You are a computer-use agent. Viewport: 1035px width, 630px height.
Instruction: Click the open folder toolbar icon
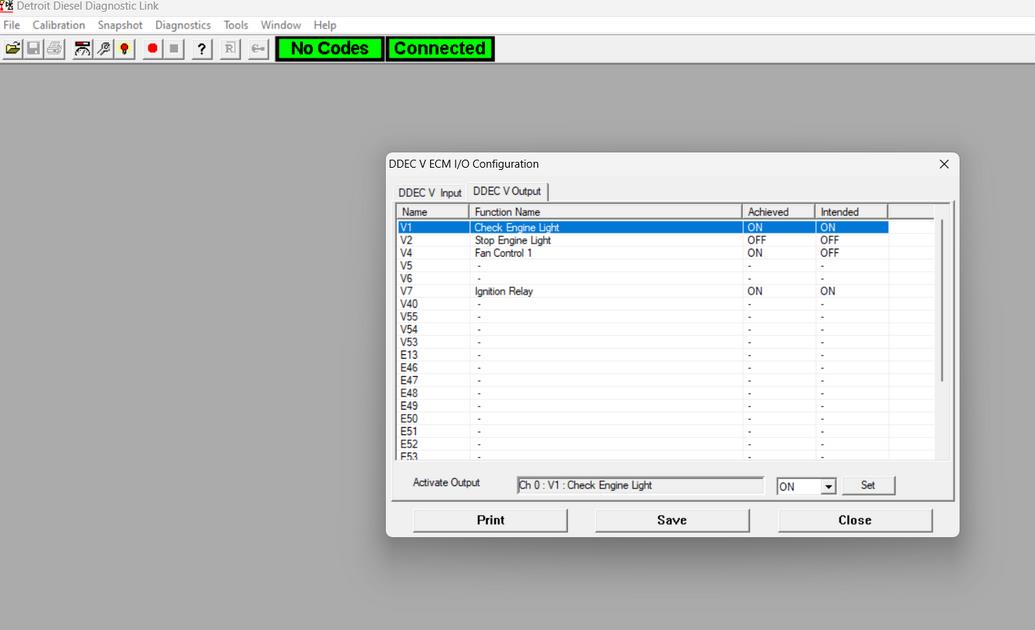pos(13,49)
